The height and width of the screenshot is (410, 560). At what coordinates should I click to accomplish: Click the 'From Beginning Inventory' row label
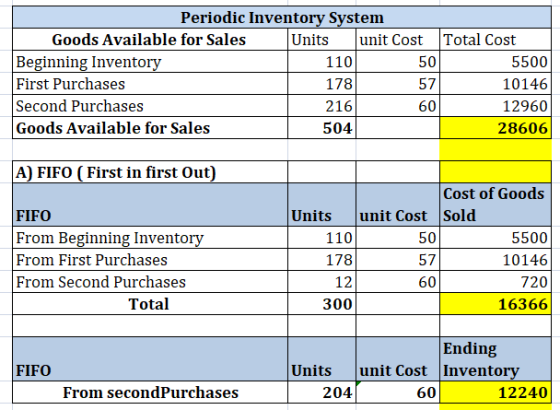[150, 238]
